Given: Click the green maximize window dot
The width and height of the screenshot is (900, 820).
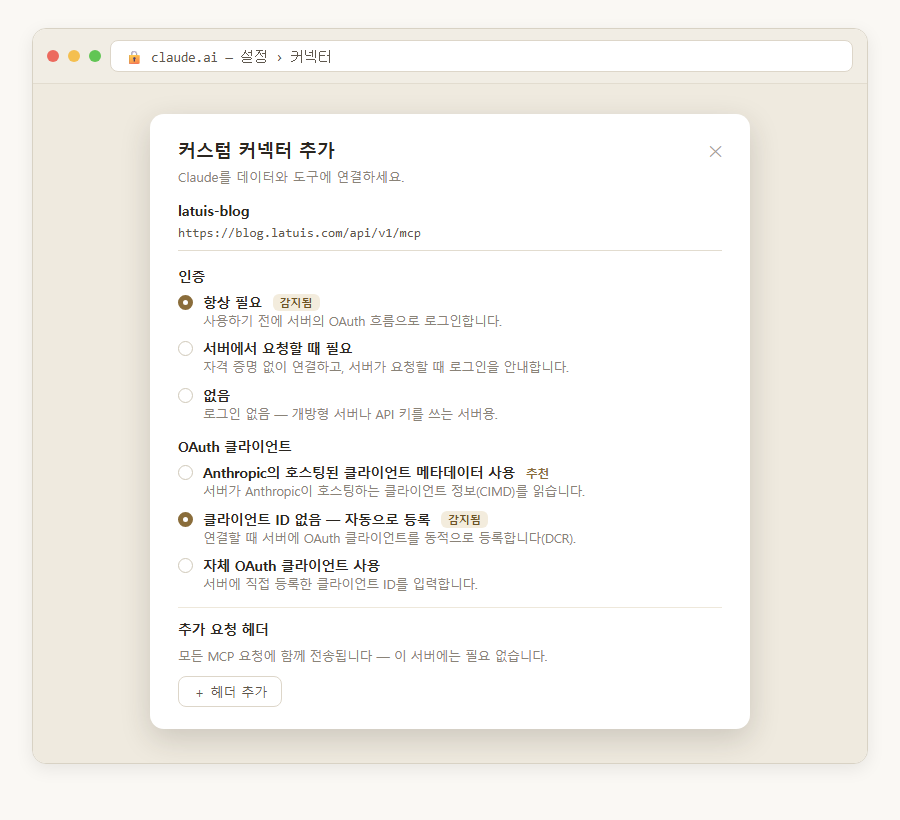Looking at the screenshot, I should tap(95, 56).
